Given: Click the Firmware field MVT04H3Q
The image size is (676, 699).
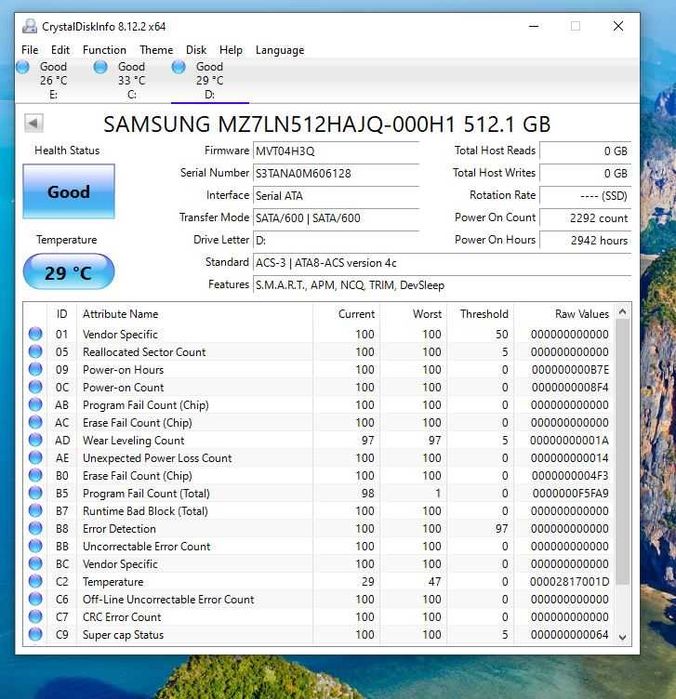Looking at the screenshot, I should 336,151.
